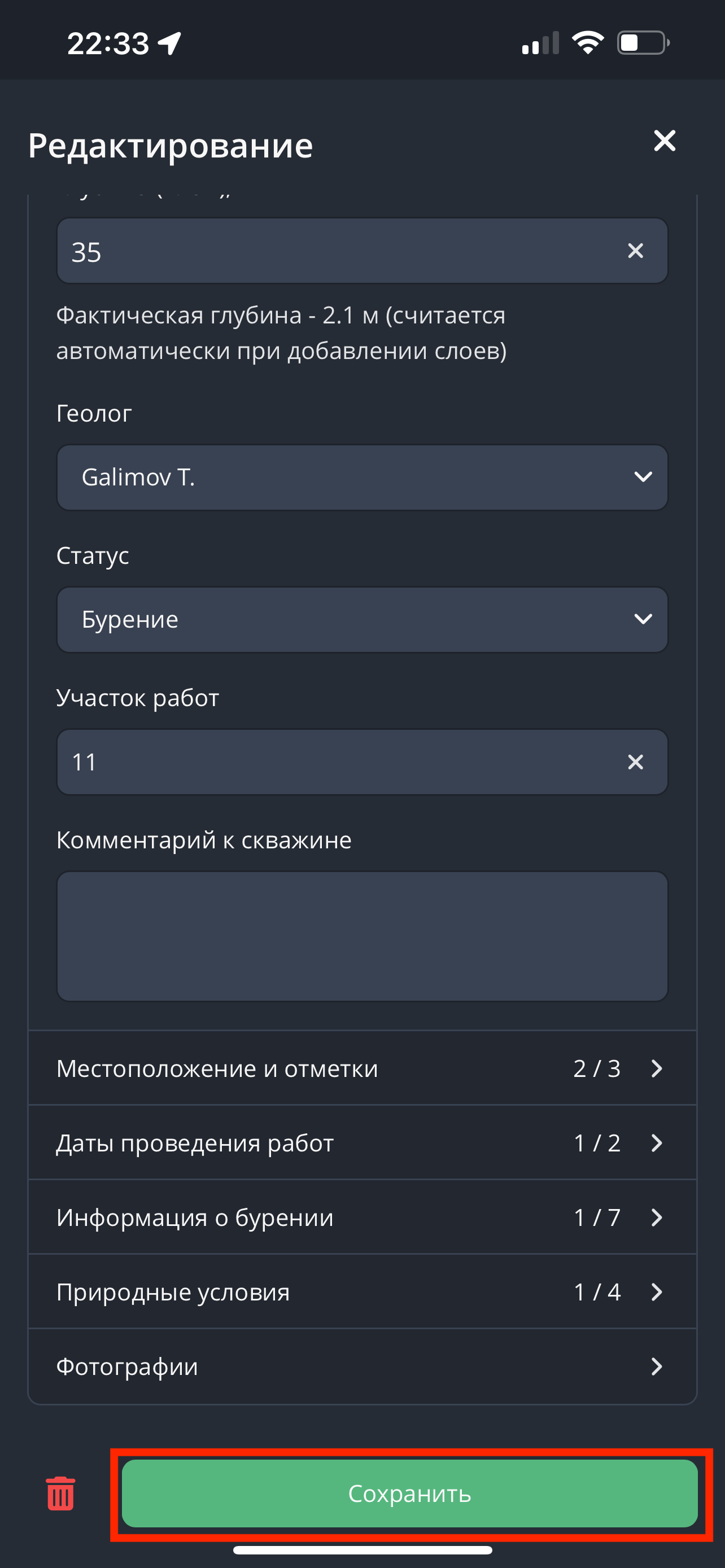This screenshot has height=1568, width=725.
Task: Open the Статус dropdown showing Бурение
Action: [x=362, y=620]
